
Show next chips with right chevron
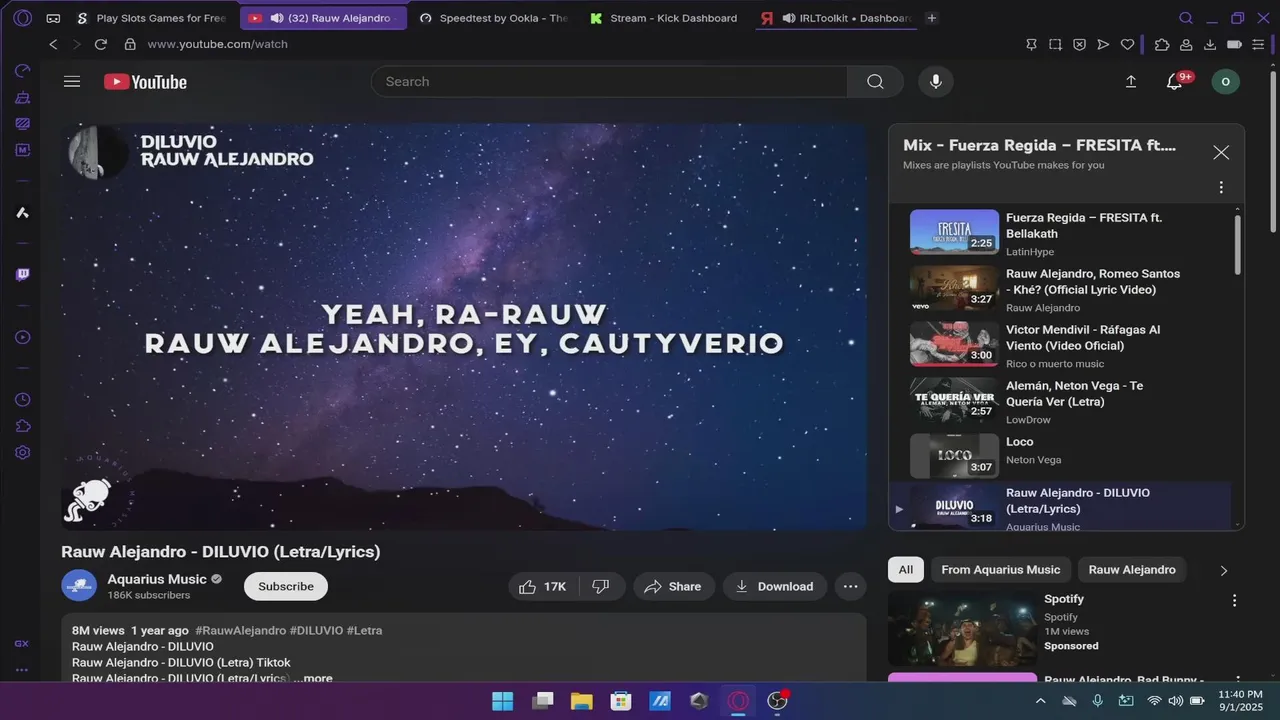tap(1223, 570)
